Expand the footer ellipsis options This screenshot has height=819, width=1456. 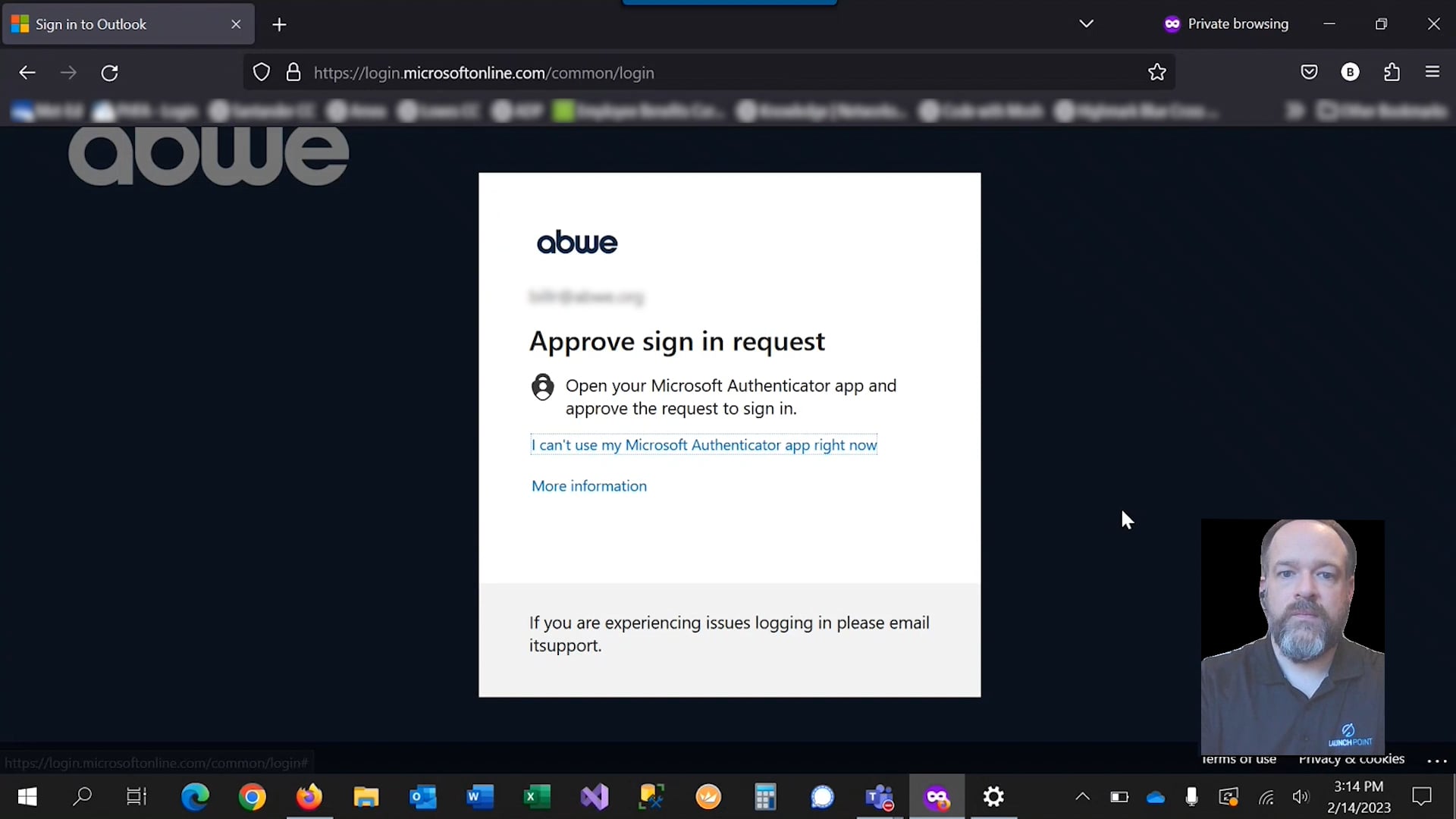[1437, 761]
